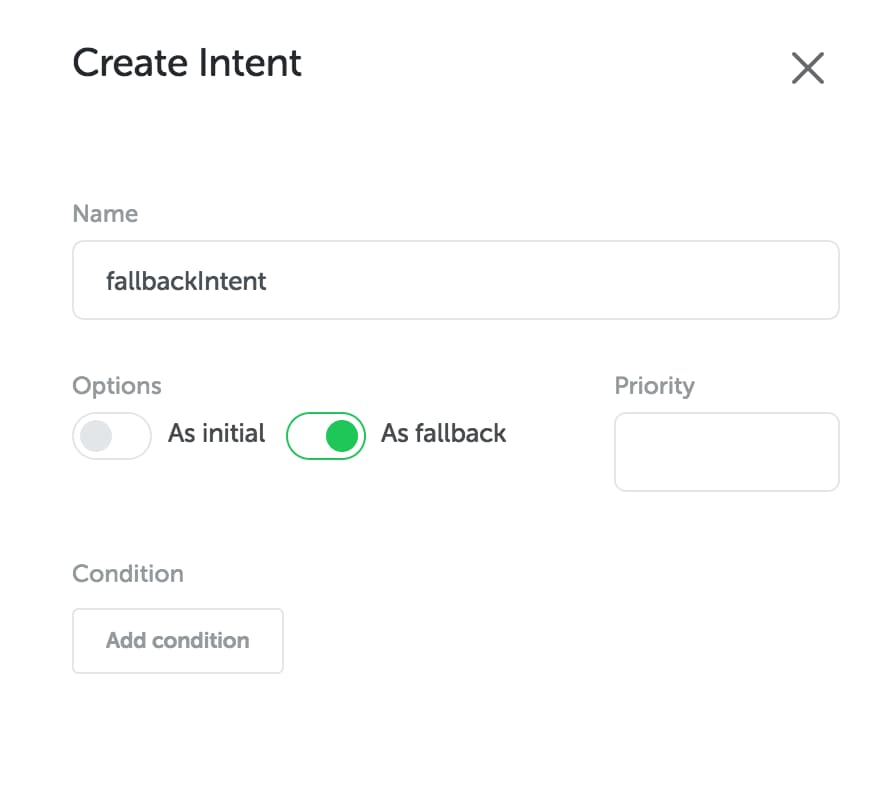Select the "As fallback" label text

coord(443,433)
